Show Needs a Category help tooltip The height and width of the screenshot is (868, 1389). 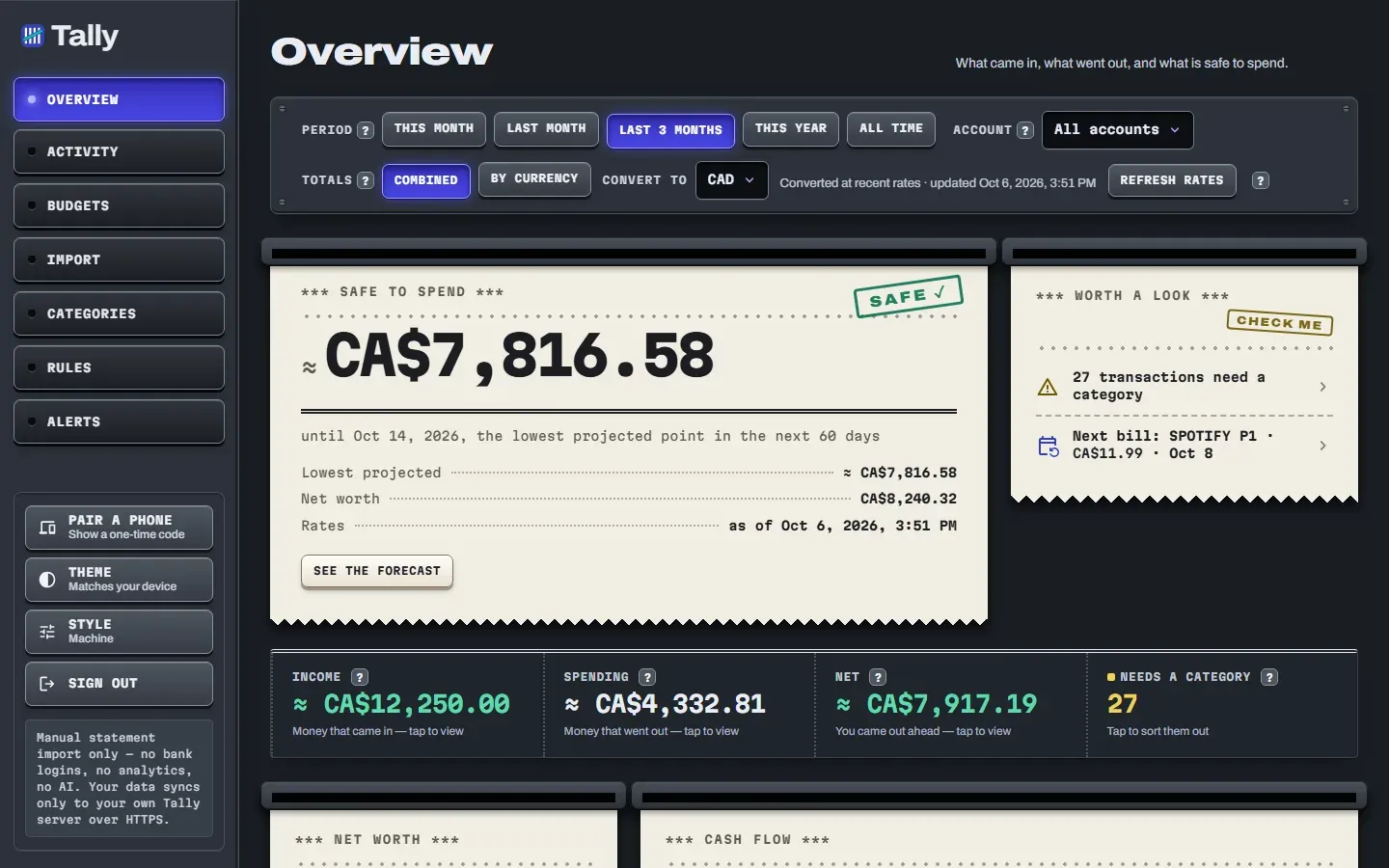point(1269,677)
